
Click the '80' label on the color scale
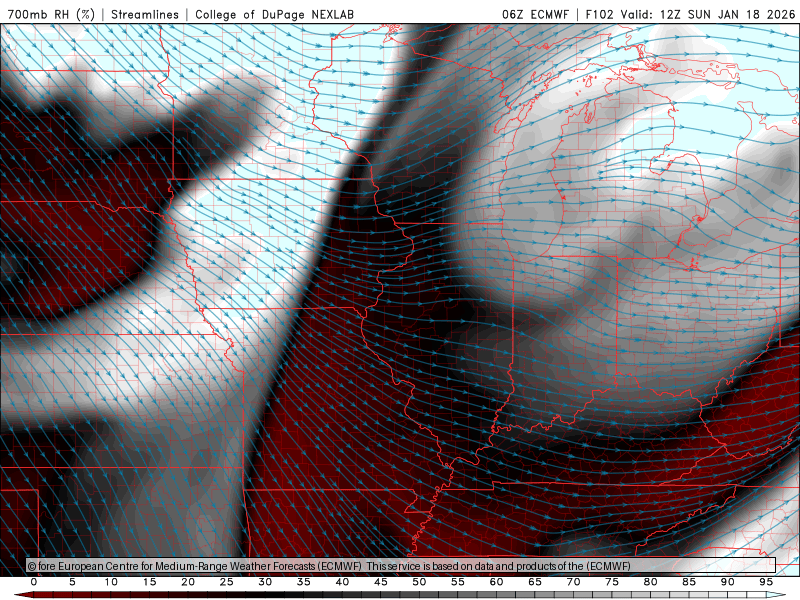tap(651, 582)
